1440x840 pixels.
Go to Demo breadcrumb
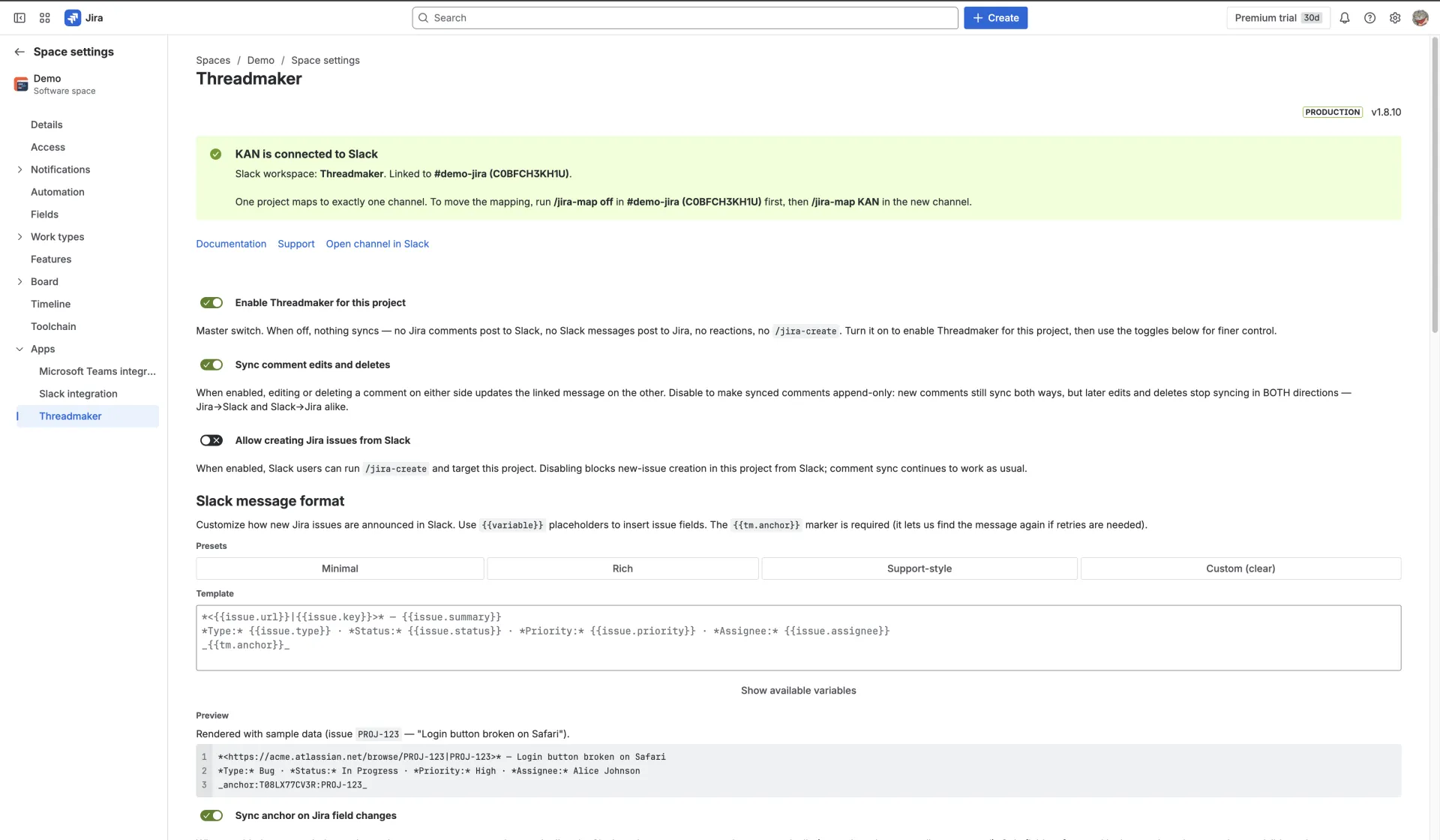[x=260, y=60]
